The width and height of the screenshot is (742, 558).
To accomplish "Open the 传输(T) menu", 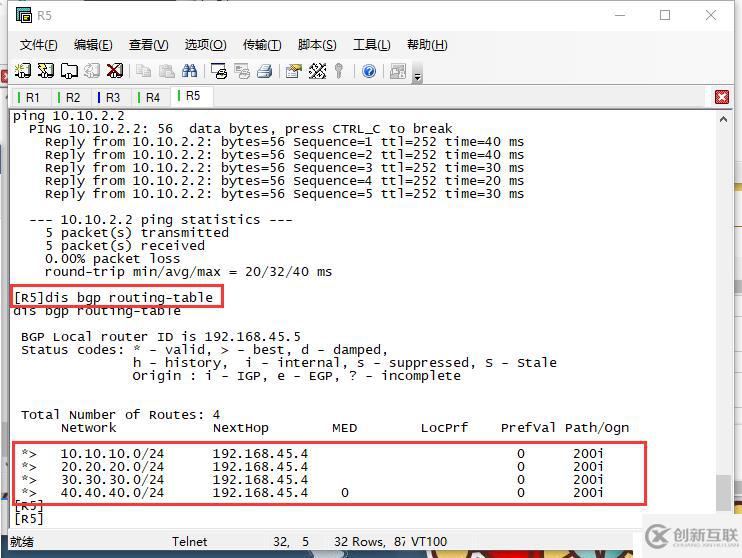I will click(262, 45).
